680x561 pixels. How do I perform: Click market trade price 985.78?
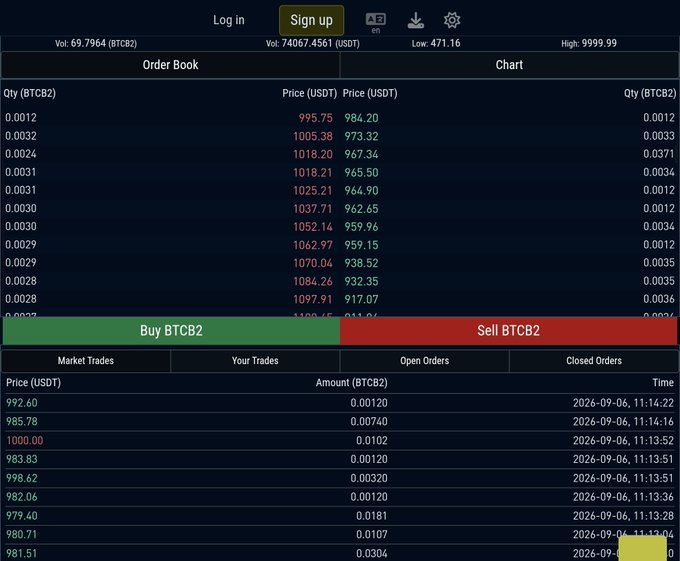click(22, 421)
